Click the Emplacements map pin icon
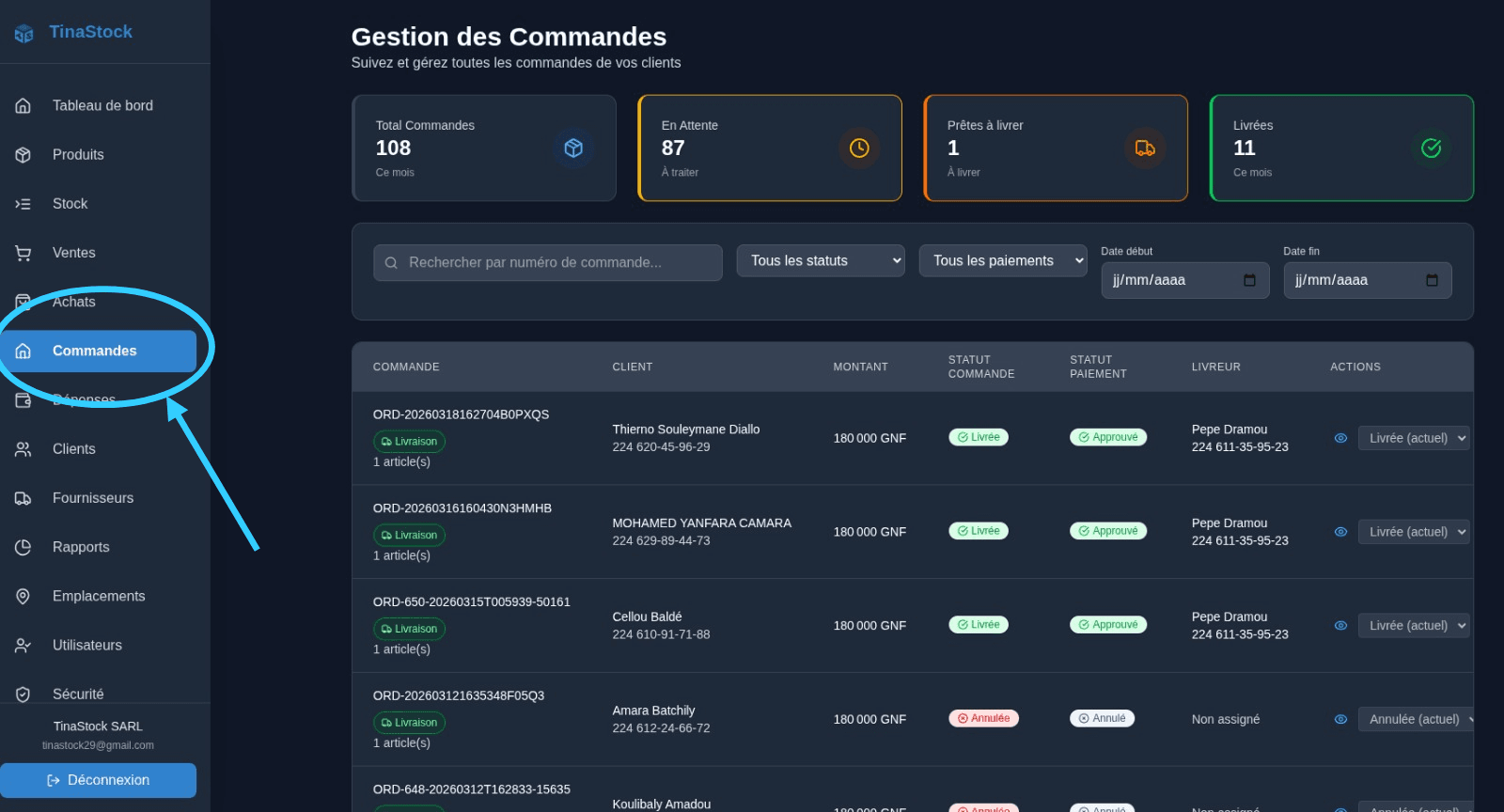The height and width of the screenshot is (812, 1504). 23,596
